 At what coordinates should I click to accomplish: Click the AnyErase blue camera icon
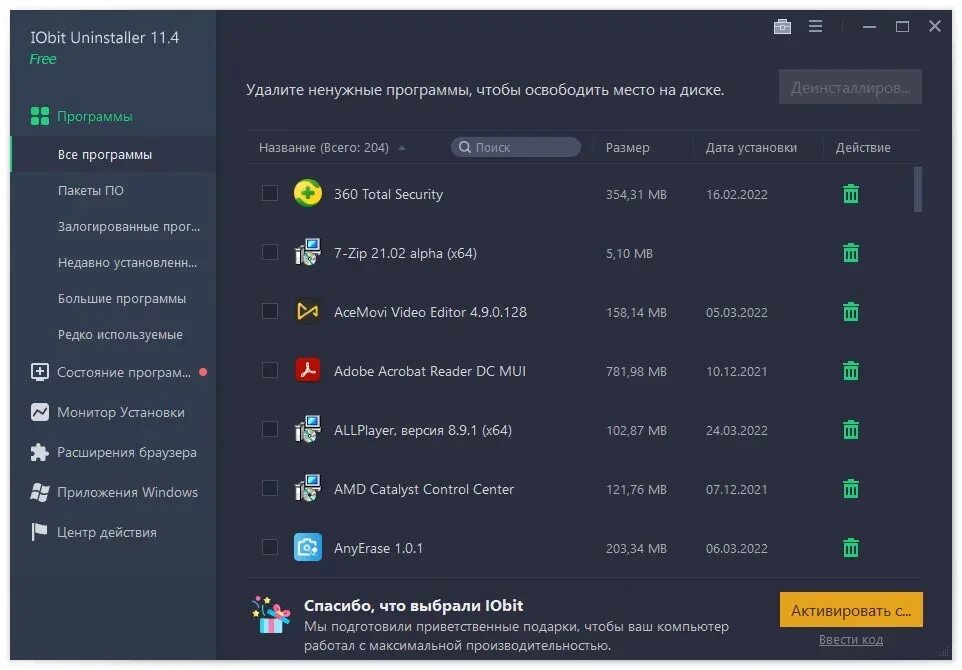[x=308, y=547]
